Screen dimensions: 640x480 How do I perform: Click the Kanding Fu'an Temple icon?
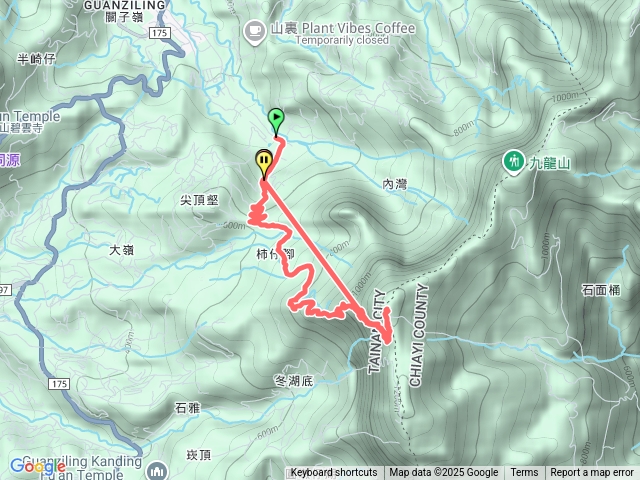click(x=157, y=470)
